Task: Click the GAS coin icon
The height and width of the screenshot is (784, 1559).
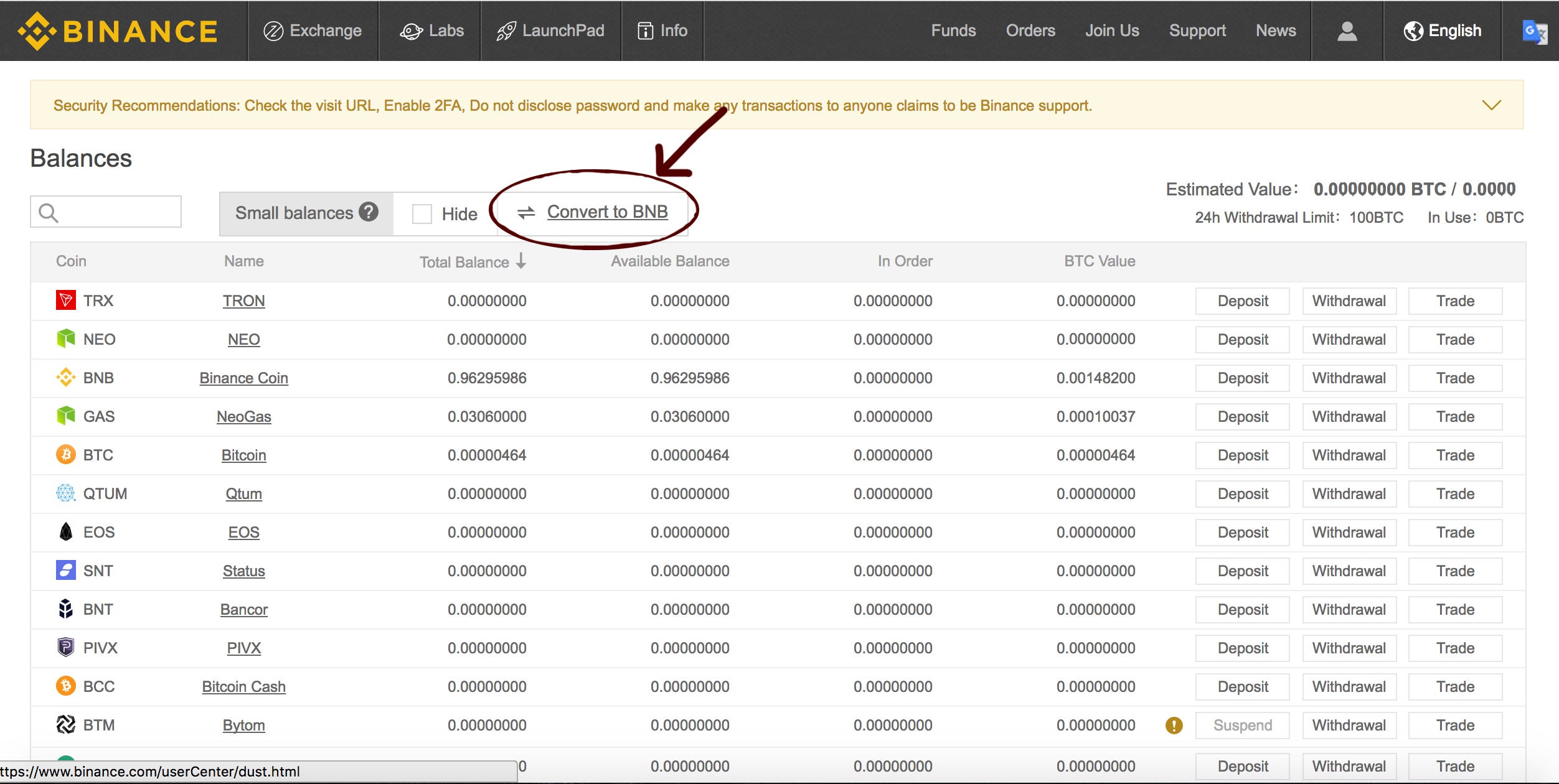Action: (65, 416)
